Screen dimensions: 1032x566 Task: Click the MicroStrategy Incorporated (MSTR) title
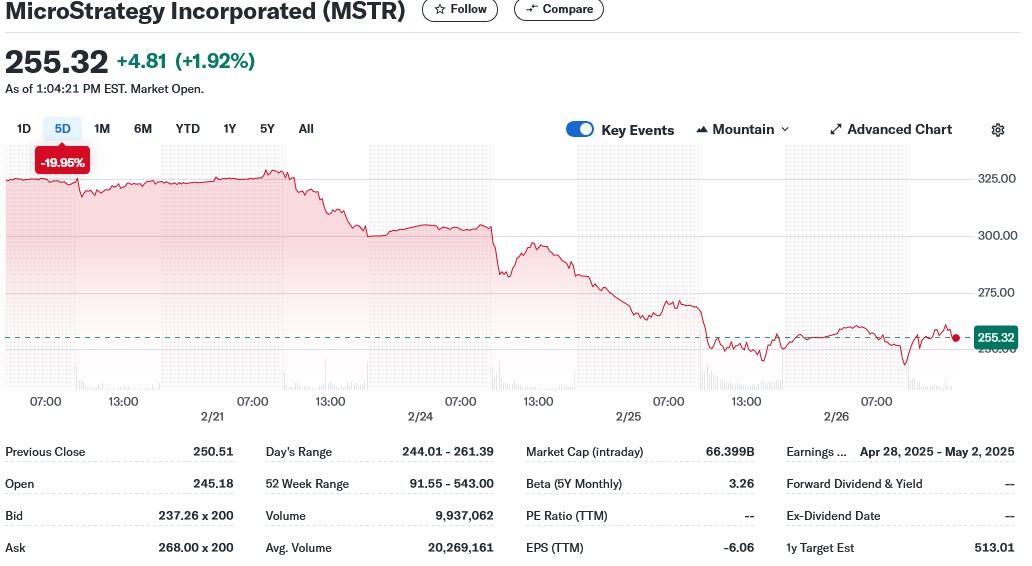pos(206,12)
